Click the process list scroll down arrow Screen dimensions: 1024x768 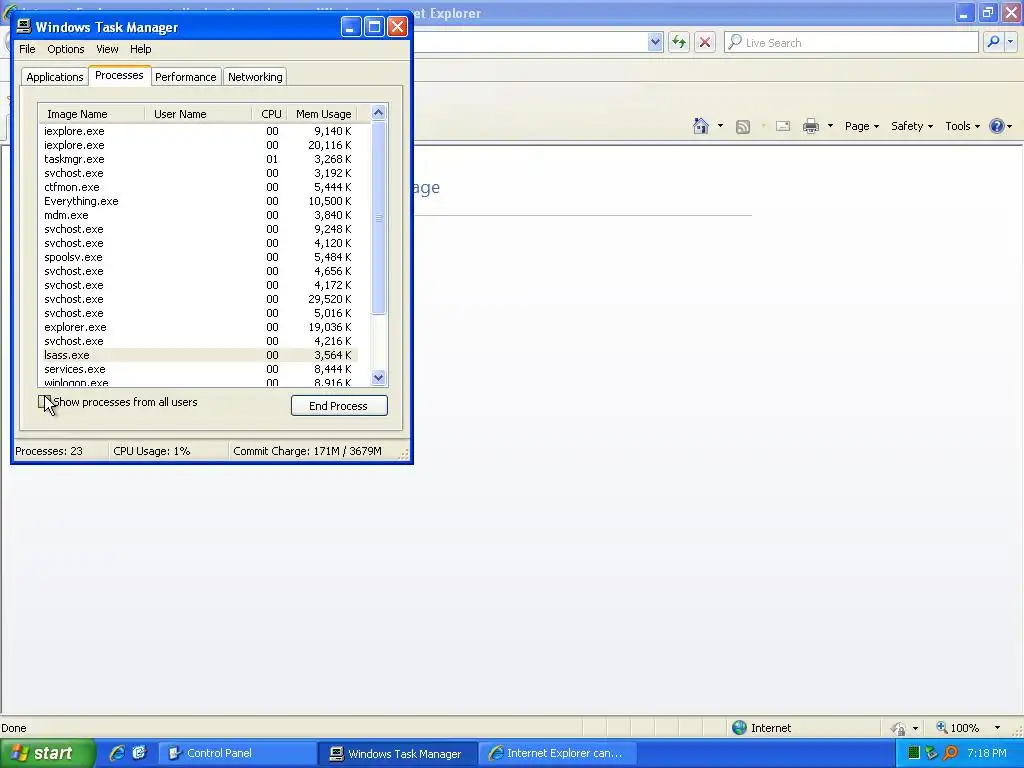[378, 377]
